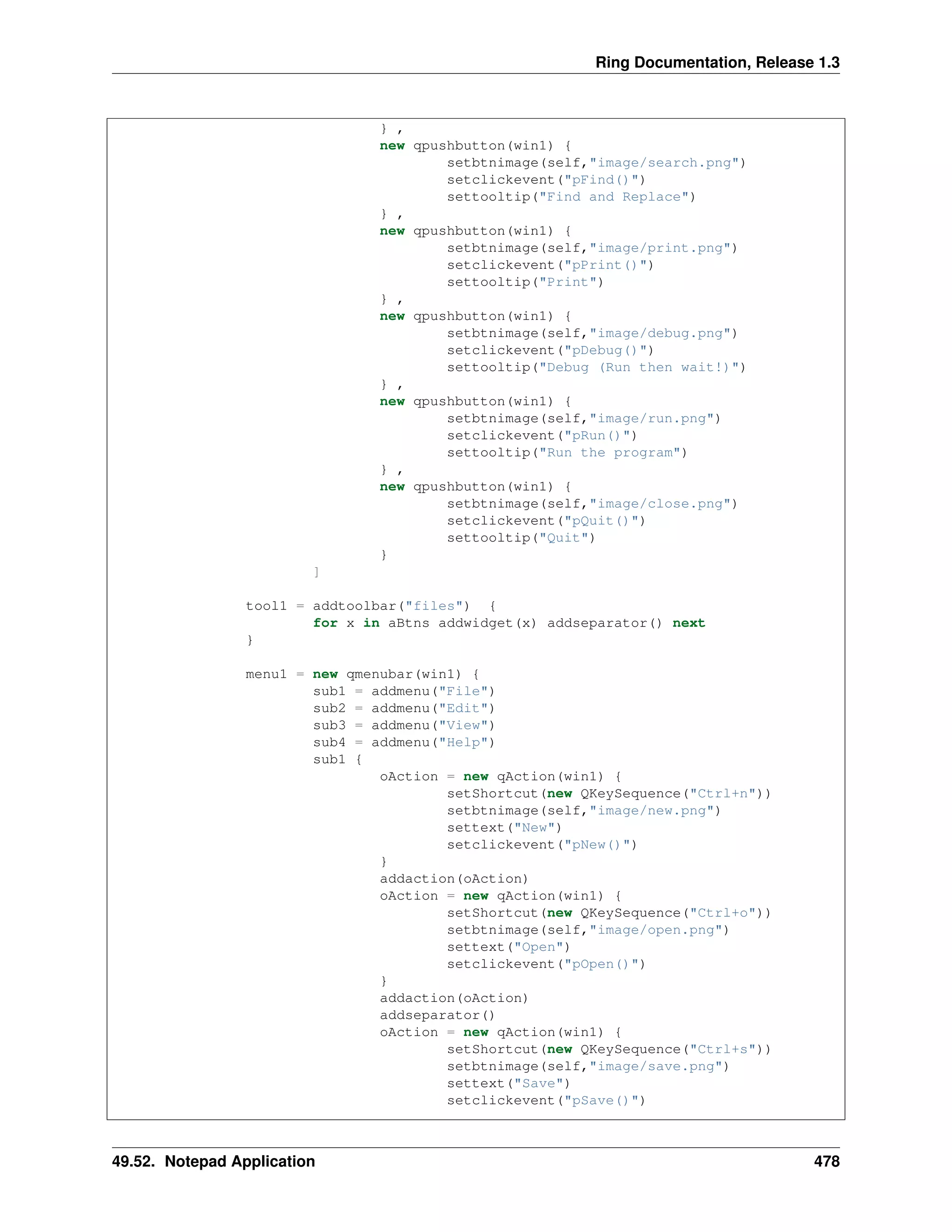Click the "image/print.png" string
This screenshot has width=952, height=1232.
660,248
